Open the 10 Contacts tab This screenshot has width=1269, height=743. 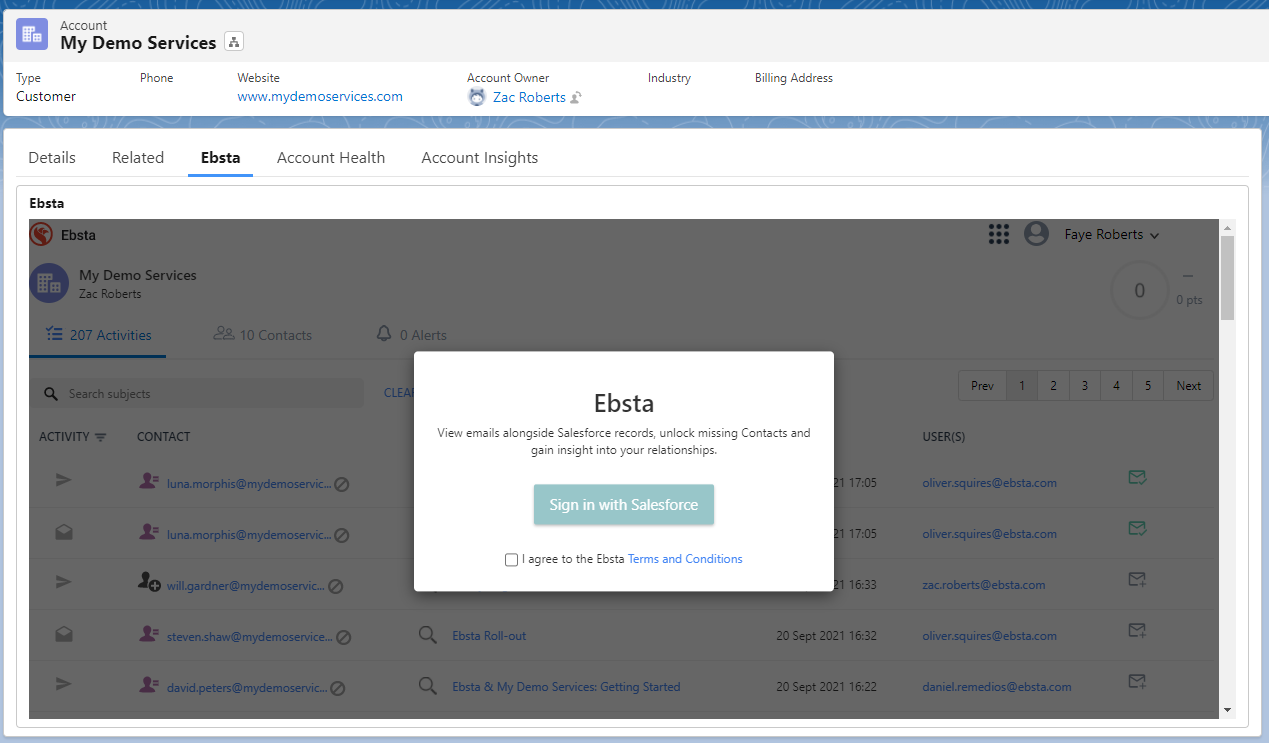click(263, 335)
